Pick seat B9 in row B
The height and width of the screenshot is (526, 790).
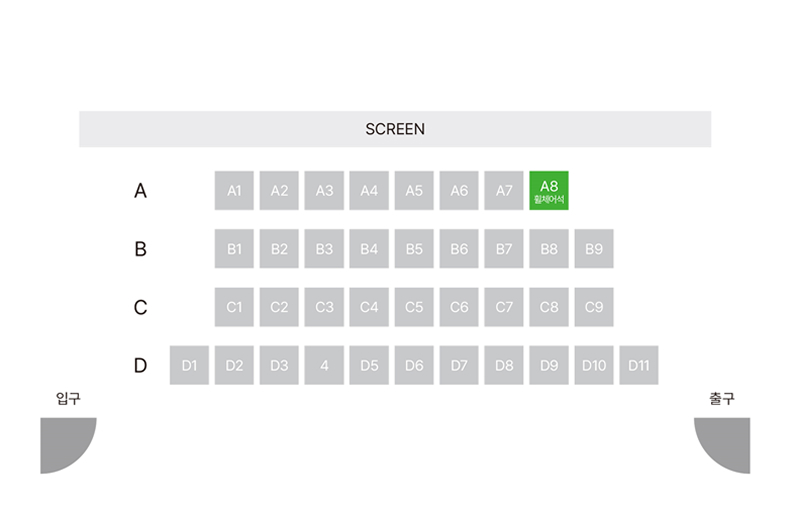point(594,249)
